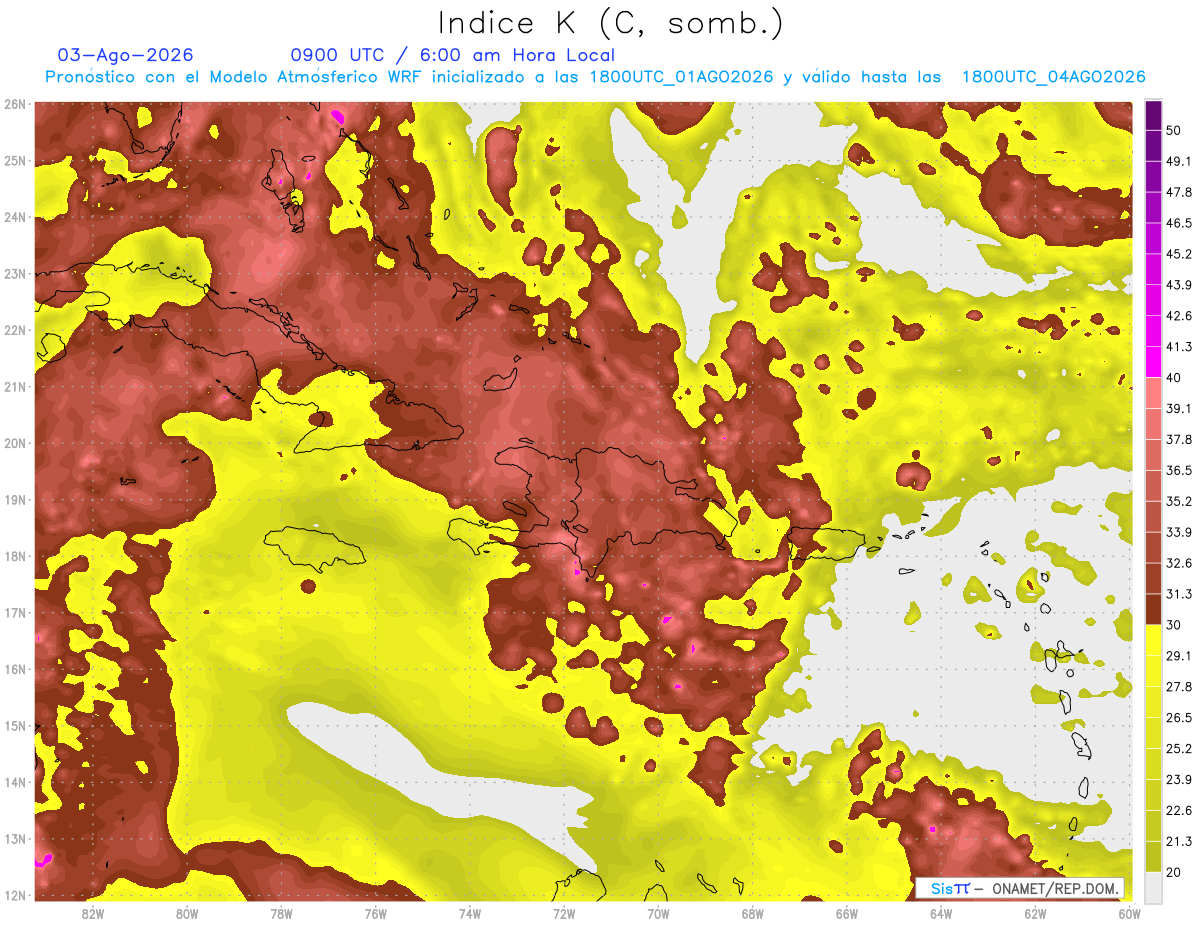The image size is (1200, 927).
Task: Click the colorbar value "45.2"
Action: tap(1179, 254)
